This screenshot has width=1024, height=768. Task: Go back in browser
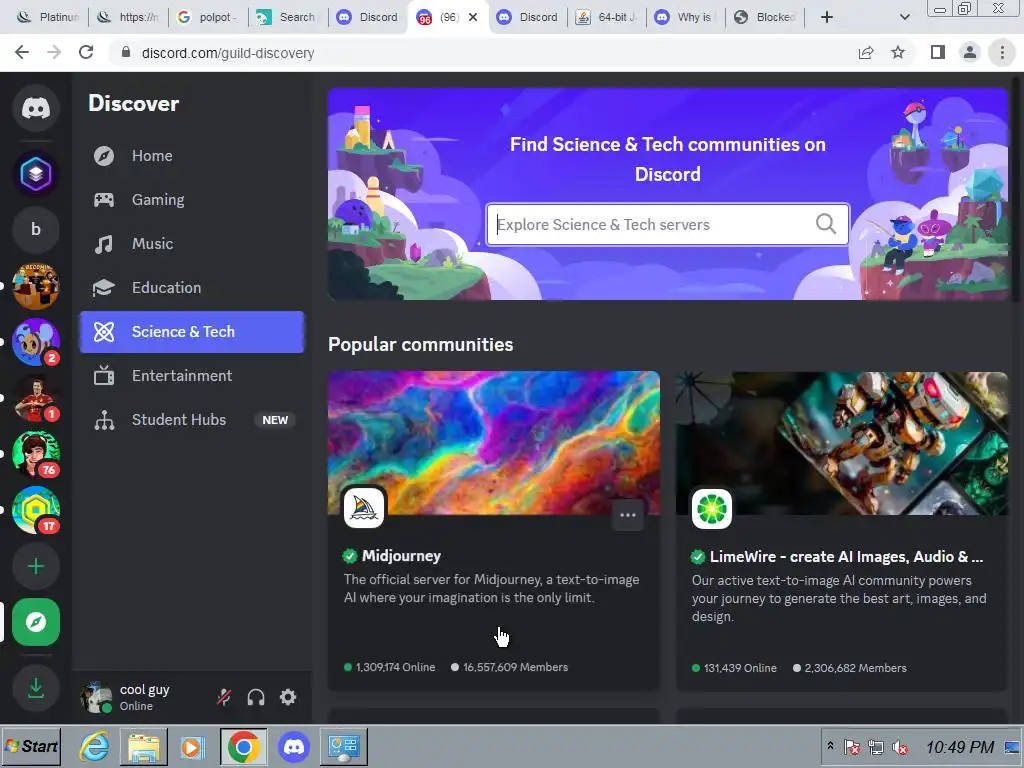(22, 52)
